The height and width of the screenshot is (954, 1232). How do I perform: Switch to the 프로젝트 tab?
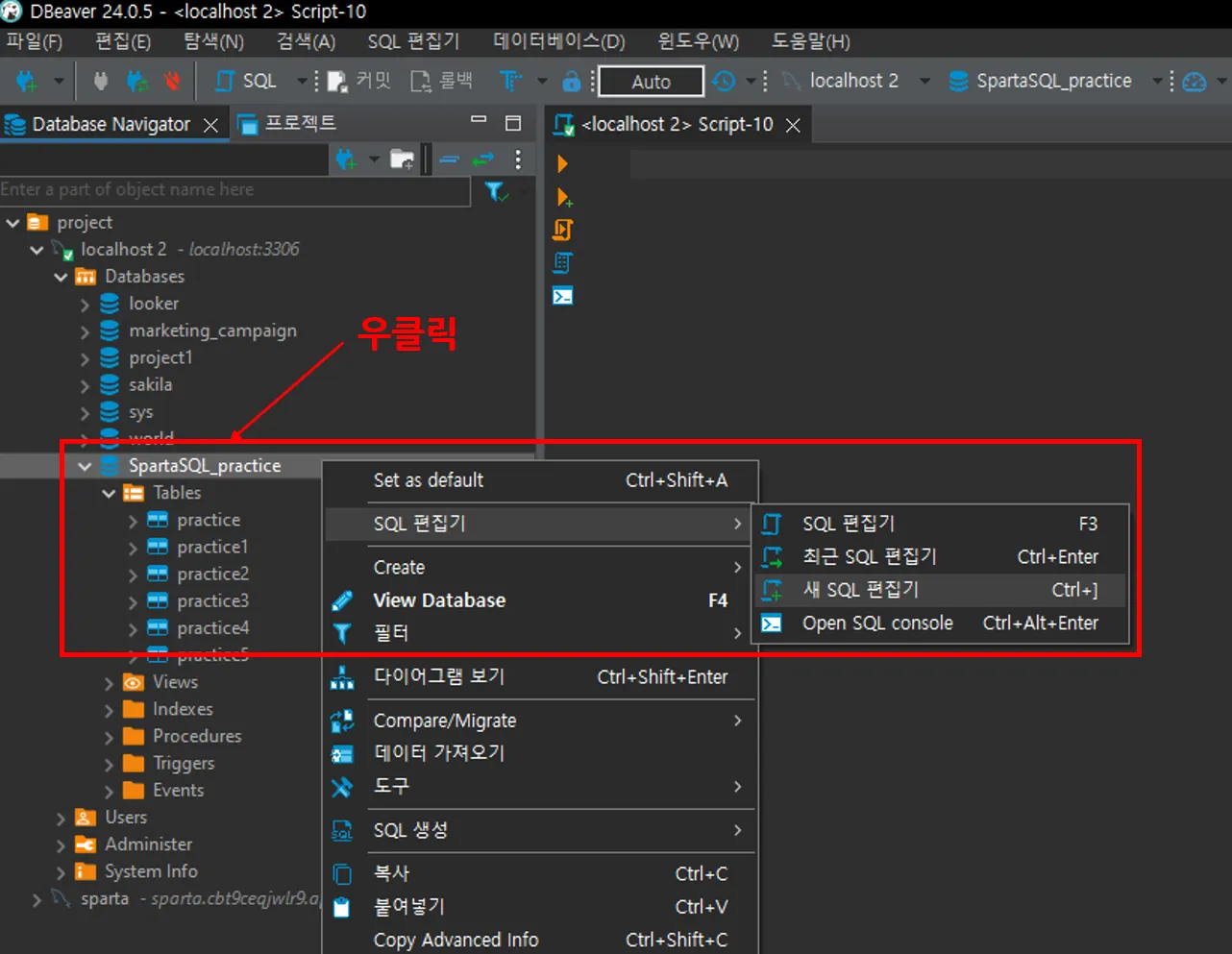[288, 124]
